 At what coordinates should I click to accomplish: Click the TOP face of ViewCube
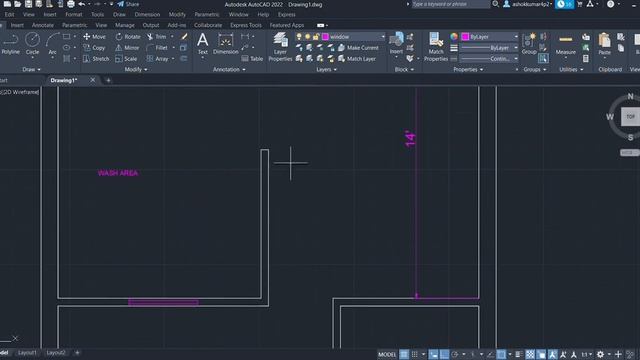point(630,117)
